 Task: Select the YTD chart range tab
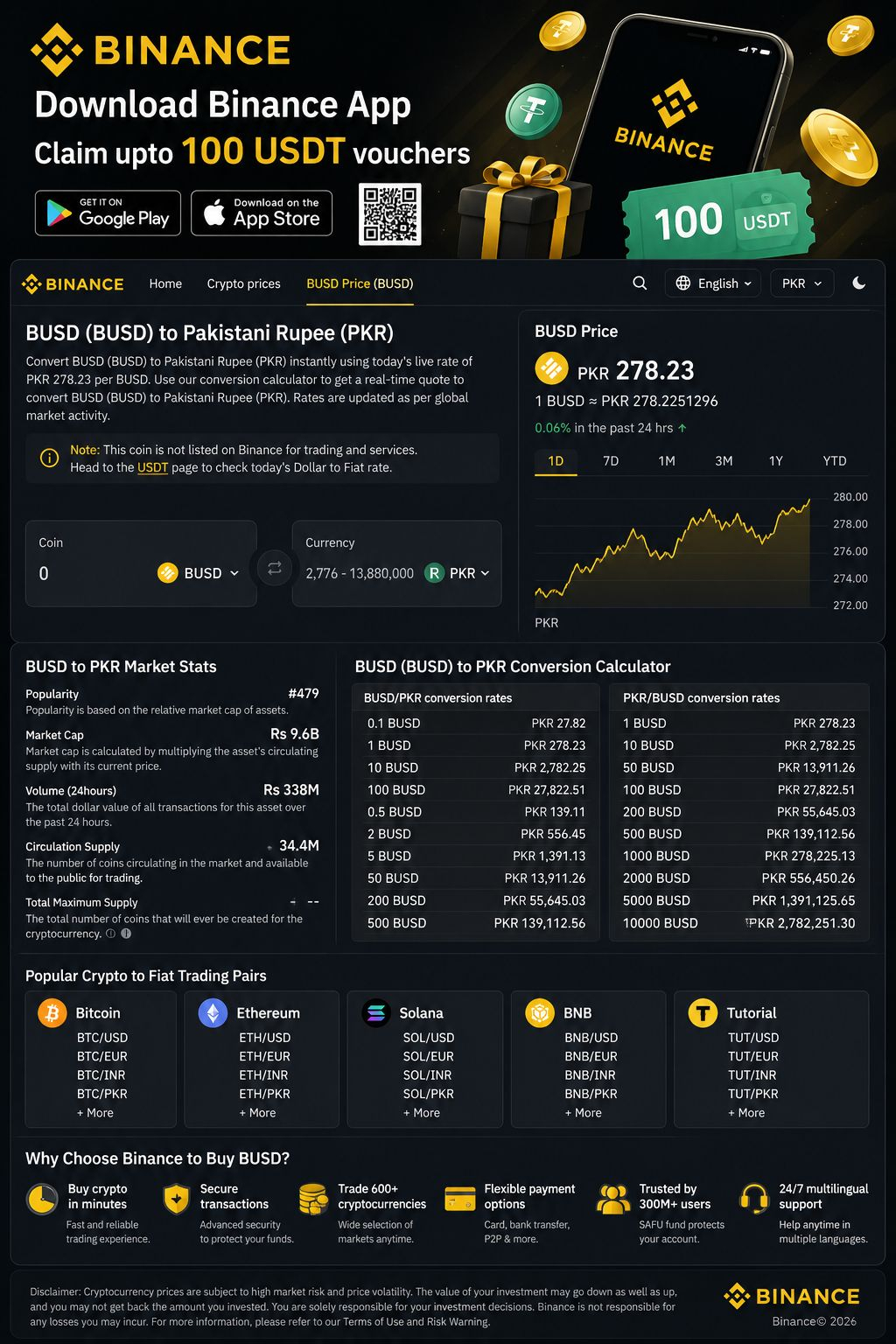pos(835,460)
